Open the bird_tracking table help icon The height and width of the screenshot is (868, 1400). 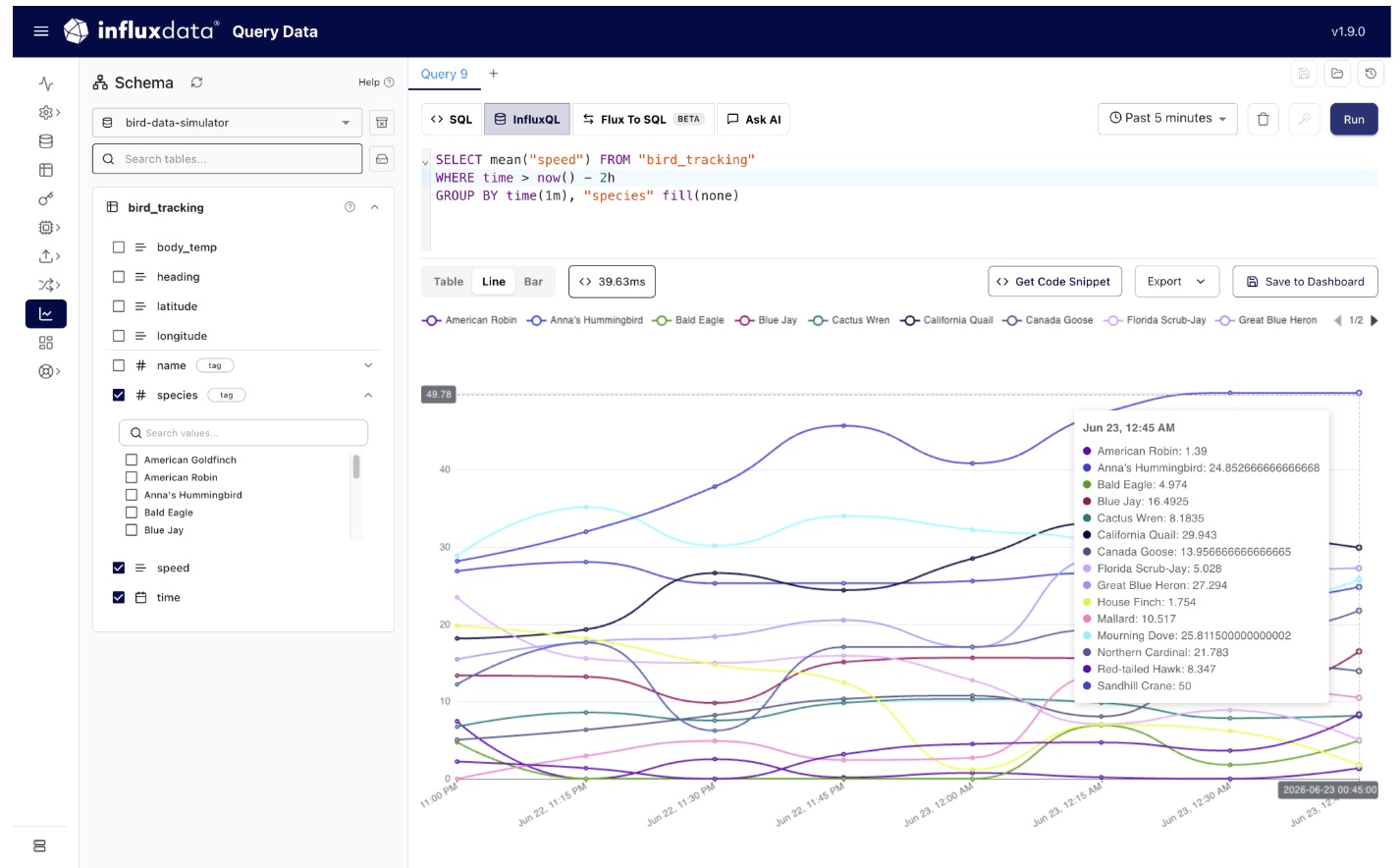pyautogui.click(x=350, y=207)
